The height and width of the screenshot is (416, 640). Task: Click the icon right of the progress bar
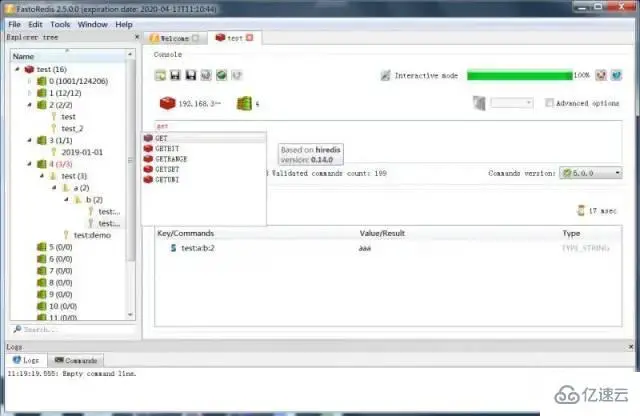click(x=601, y=75)
